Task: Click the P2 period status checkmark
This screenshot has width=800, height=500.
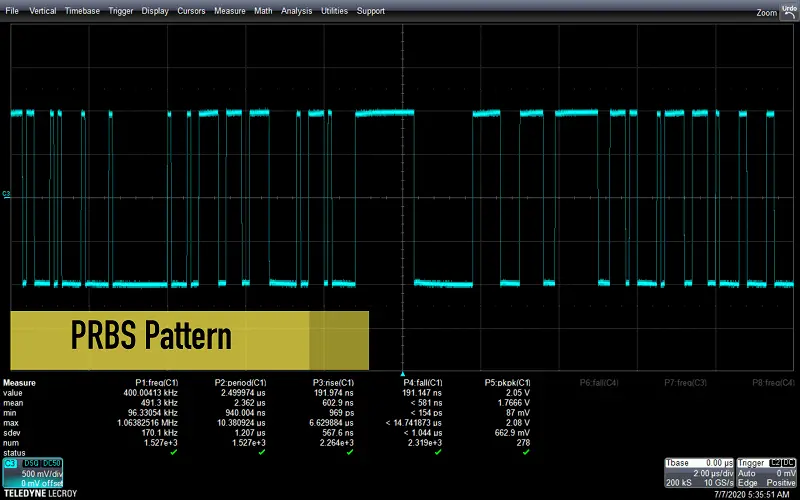Action: tap(261, 452)
